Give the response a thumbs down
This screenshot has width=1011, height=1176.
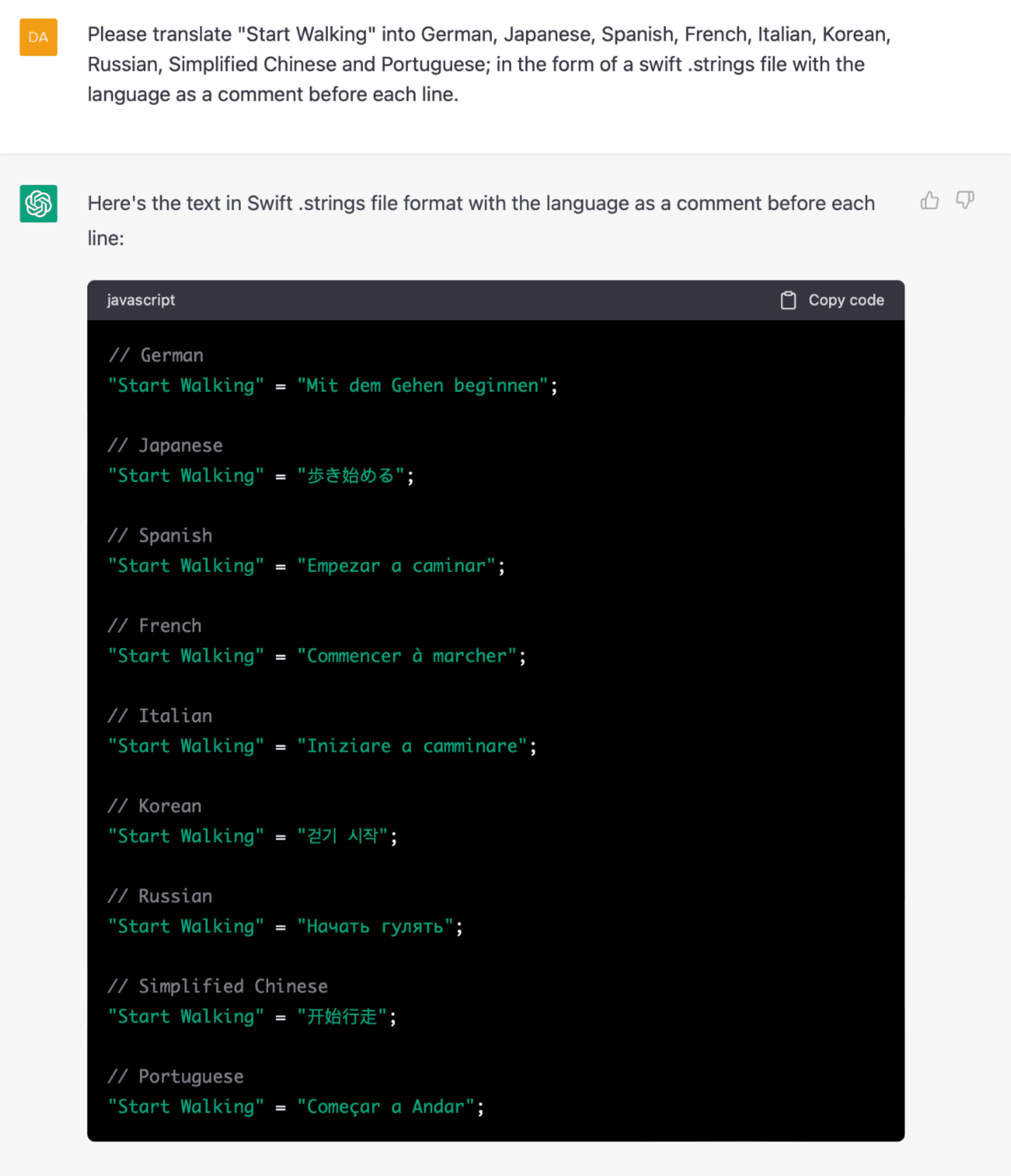(964, 201)
